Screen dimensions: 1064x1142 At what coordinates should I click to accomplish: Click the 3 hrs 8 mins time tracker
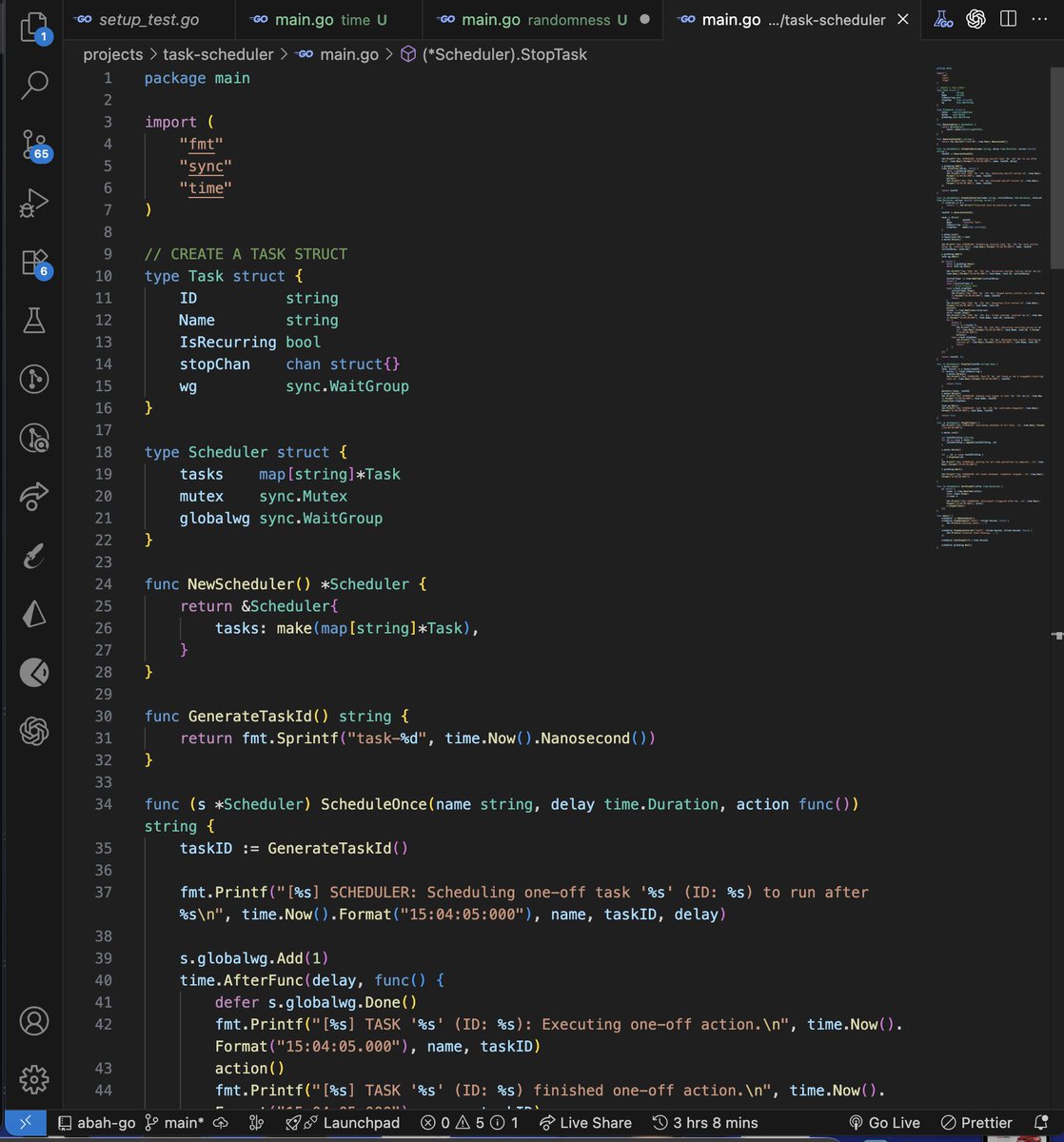click(704, 1123)
